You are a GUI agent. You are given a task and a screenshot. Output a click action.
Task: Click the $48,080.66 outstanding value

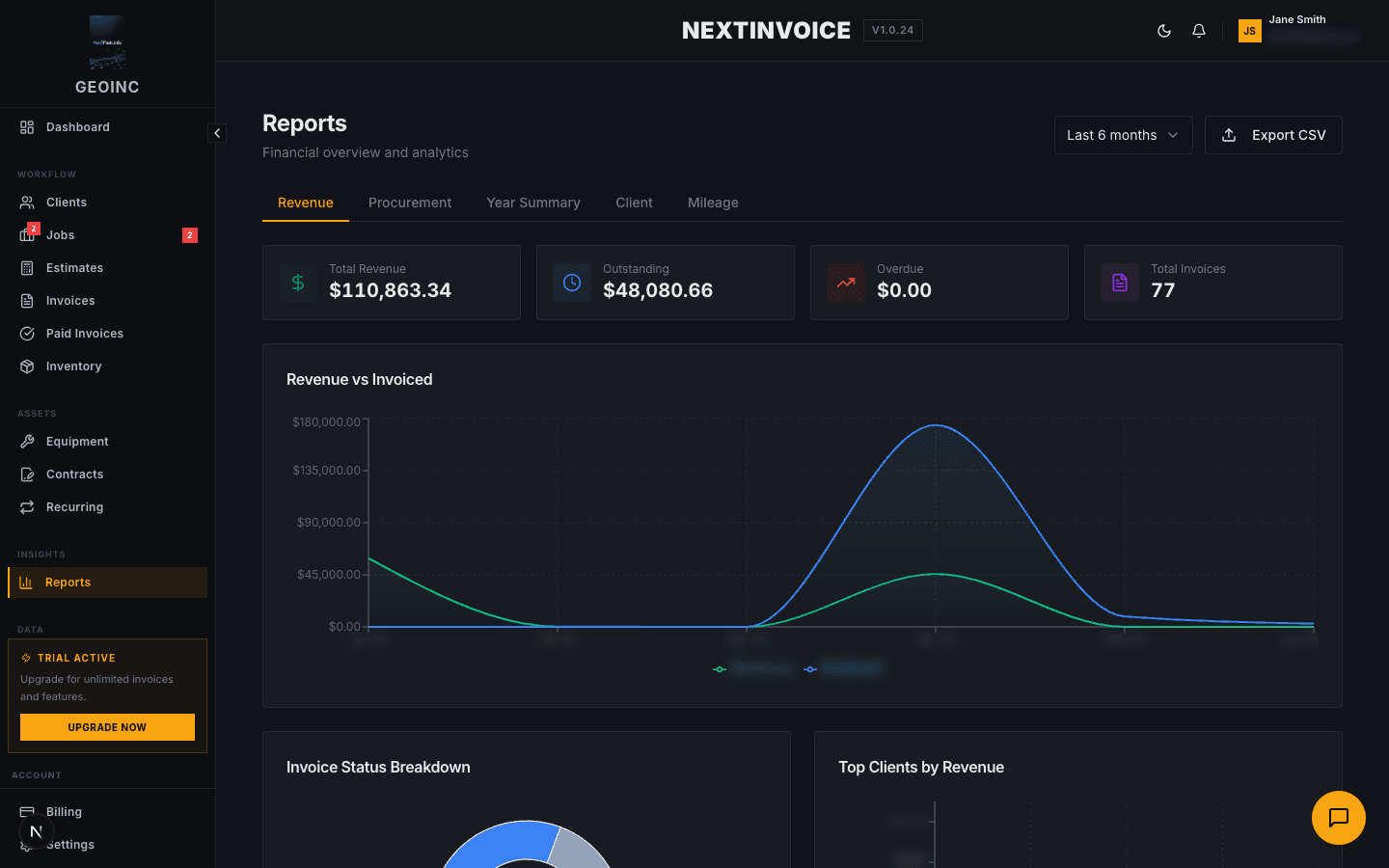pos(658,290)
